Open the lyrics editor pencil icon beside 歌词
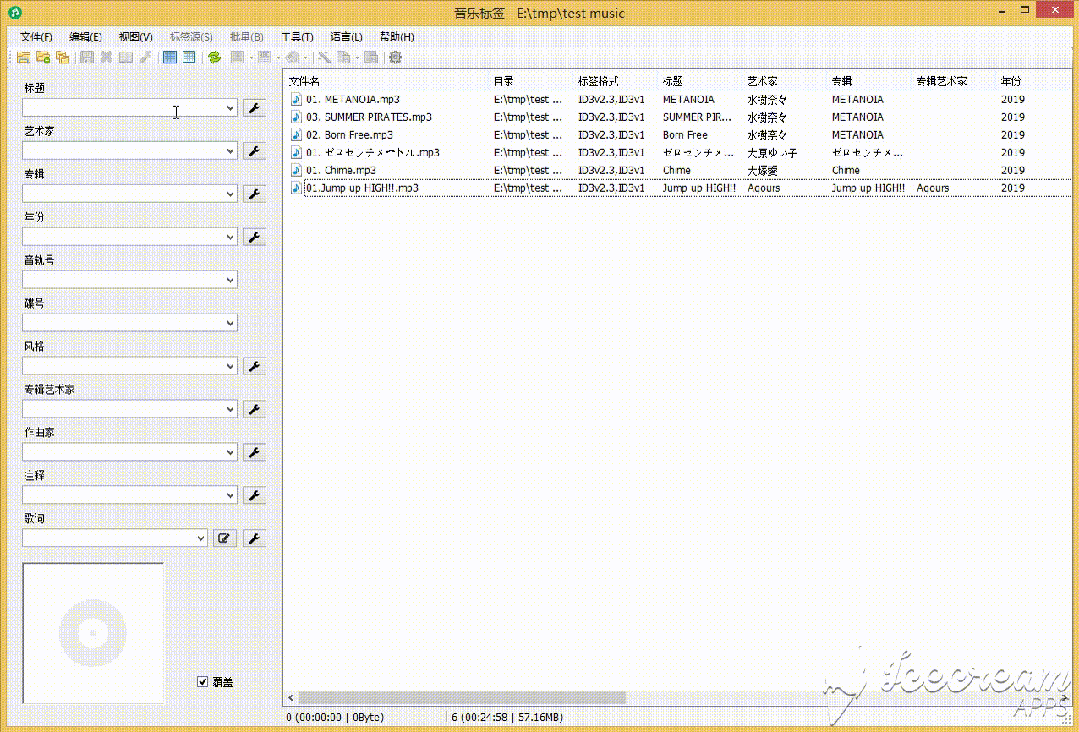Screen dimensions: 1079x732 click(x=225, y=537)
